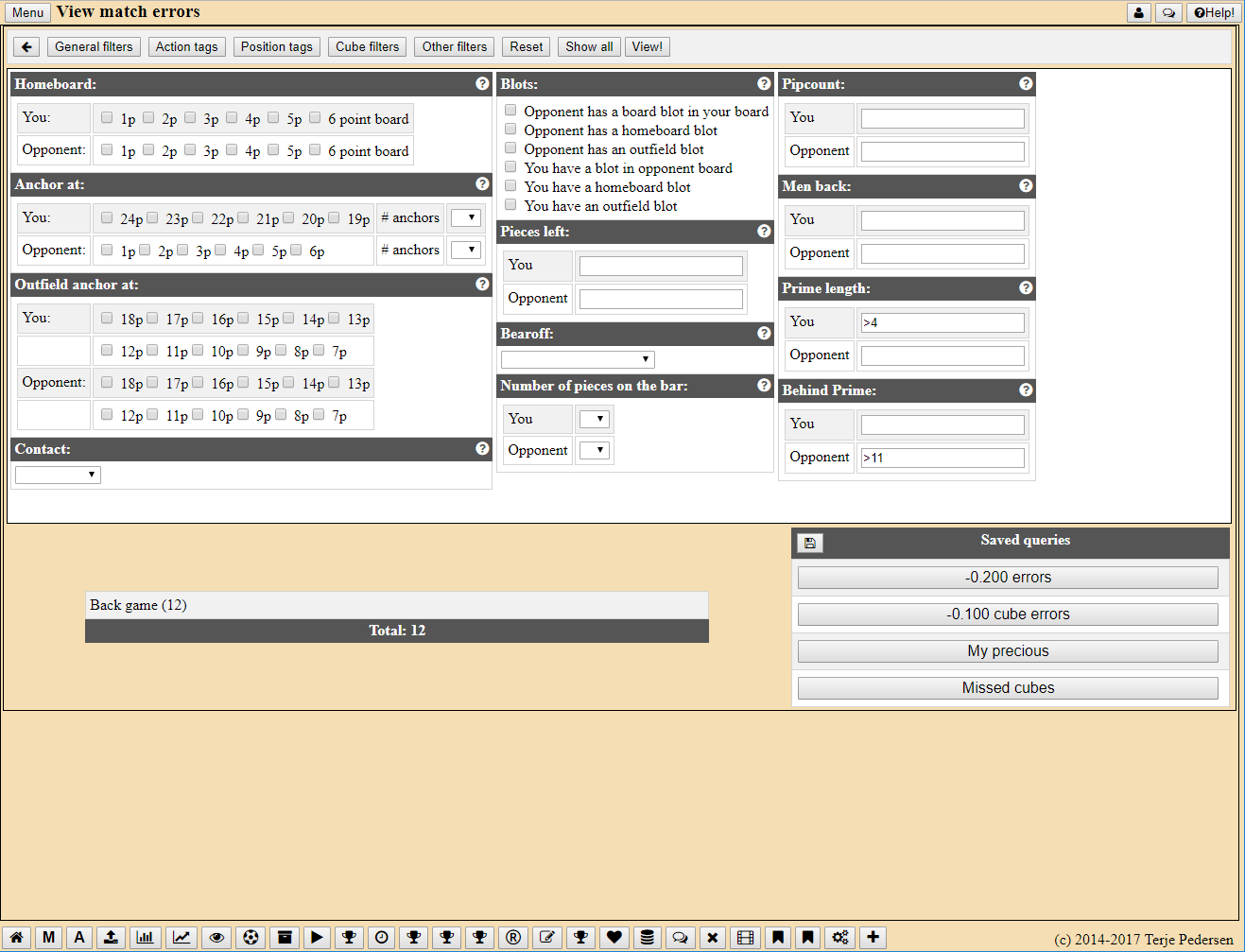Click the View! button
This screenshot has width=1245, height=952.
tap(648, 47)
